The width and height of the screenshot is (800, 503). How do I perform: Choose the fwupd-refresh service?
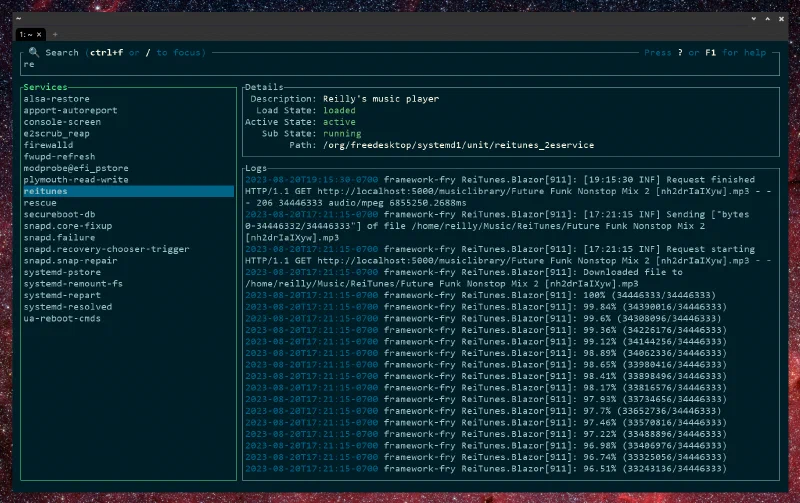click(x=59, y=157)
